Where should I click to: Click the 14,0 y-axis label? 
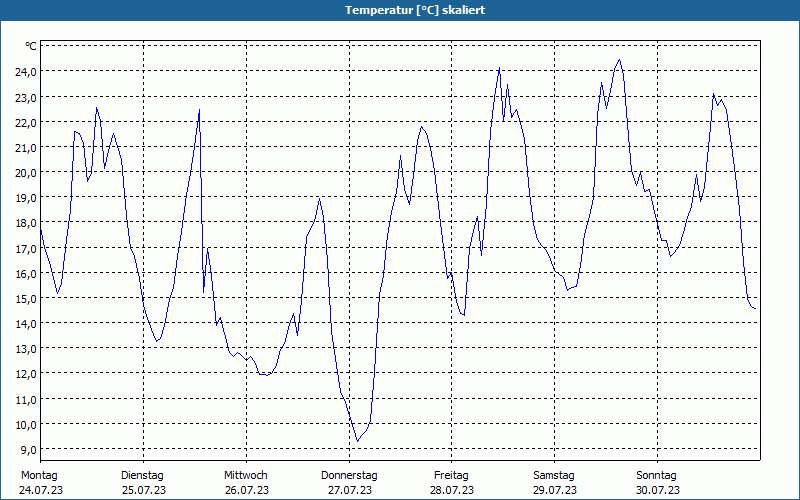click(26, 324)
